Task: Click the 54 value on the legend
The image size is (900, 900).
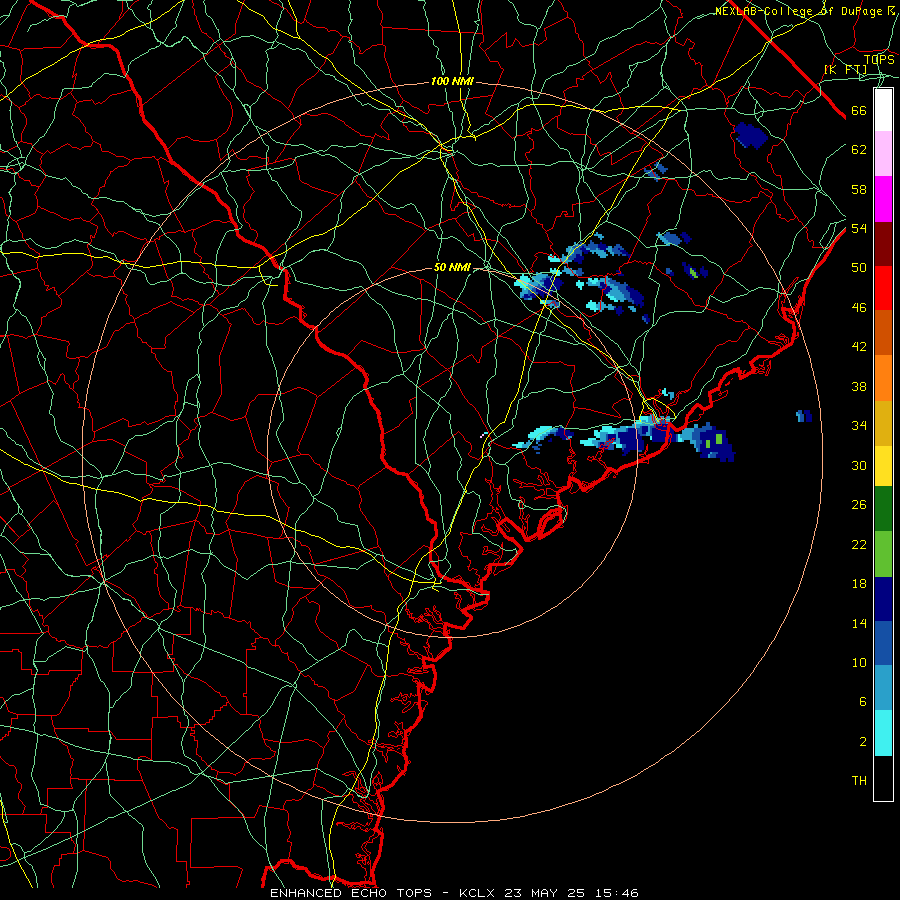Action: 859,228
